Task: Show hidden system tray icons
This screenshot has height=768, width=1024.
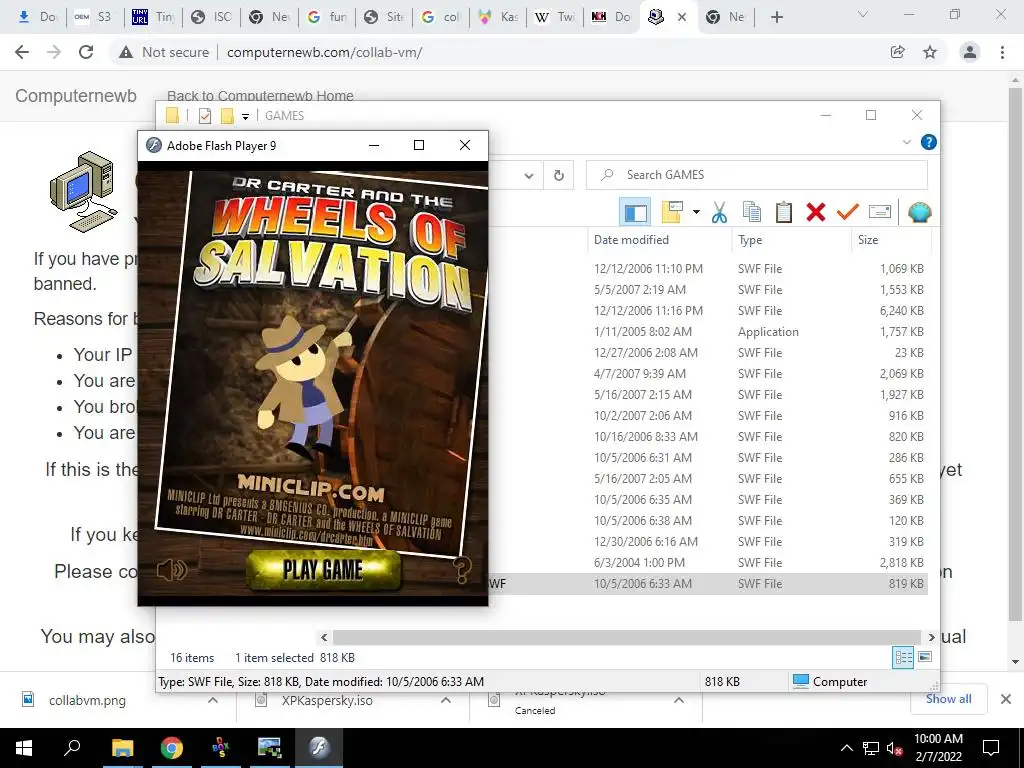Action: 846,748
